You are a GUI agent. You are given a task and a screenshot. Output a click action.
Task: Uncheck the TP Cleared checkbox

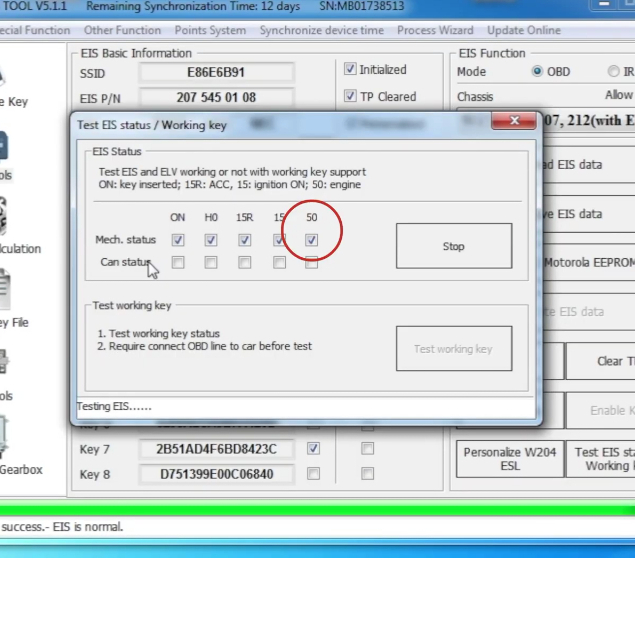click(x=350, y=97)
